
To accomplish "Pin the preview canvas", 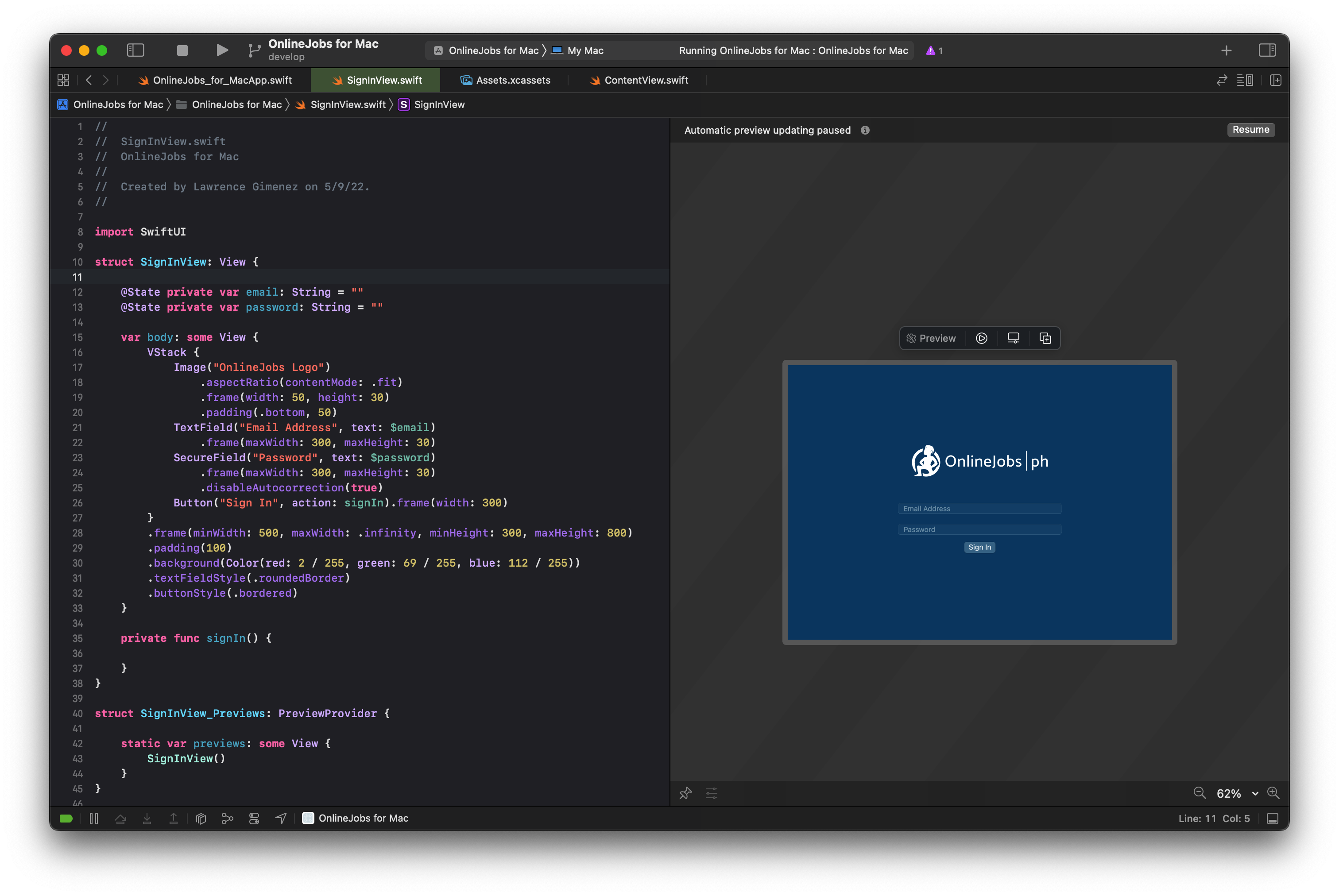I will [685, 793].
